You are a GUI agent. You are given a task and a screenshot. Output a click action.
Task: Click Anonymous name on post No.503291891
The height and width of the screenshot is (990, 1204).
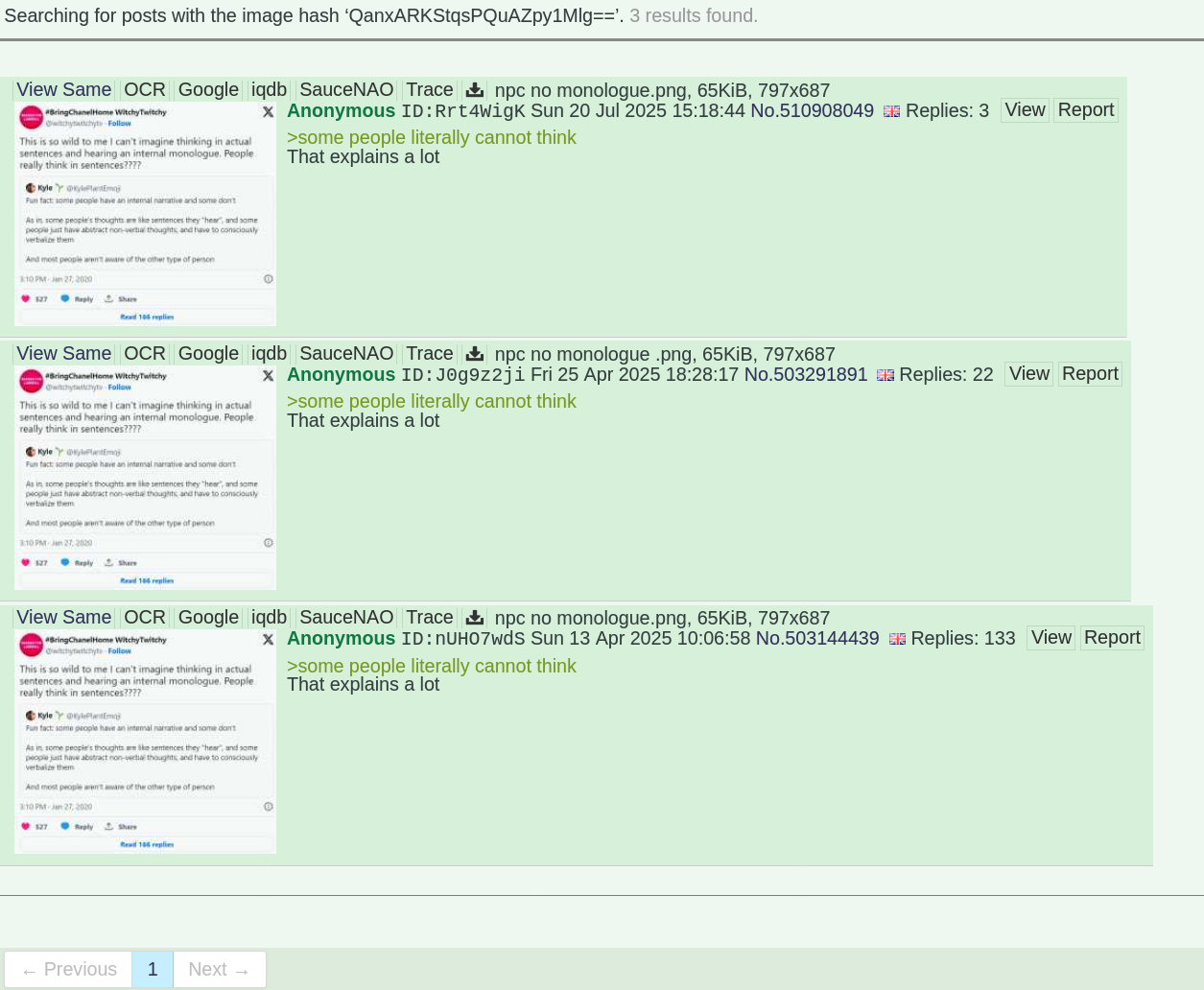click(341, 374)
